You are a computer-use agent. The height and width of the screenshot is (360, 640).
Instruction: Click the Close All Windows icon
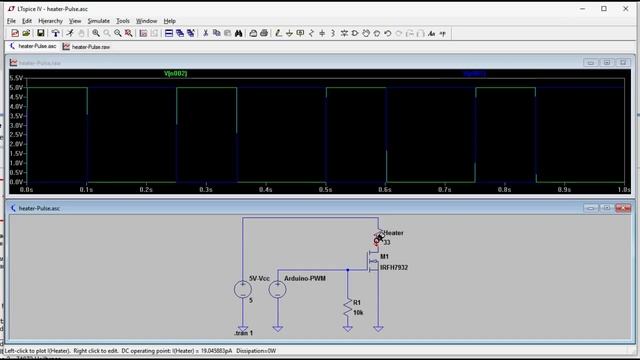pyautogui.click(x=191, y=33)
